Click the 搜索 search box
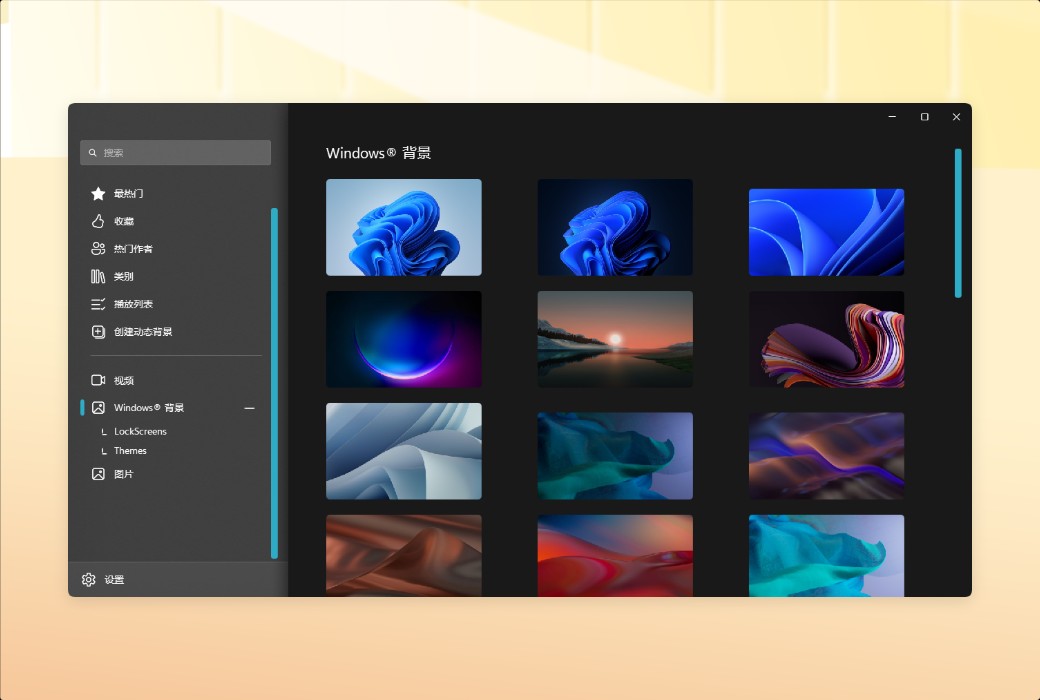The height and width of the screenshot is (700, 1040). [175, 152]
